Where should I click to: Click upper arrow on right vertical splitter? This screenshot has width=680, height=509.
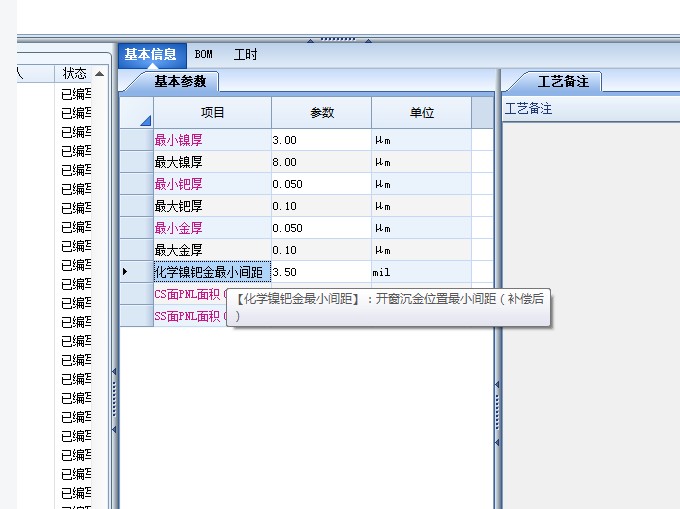(497, 385)
